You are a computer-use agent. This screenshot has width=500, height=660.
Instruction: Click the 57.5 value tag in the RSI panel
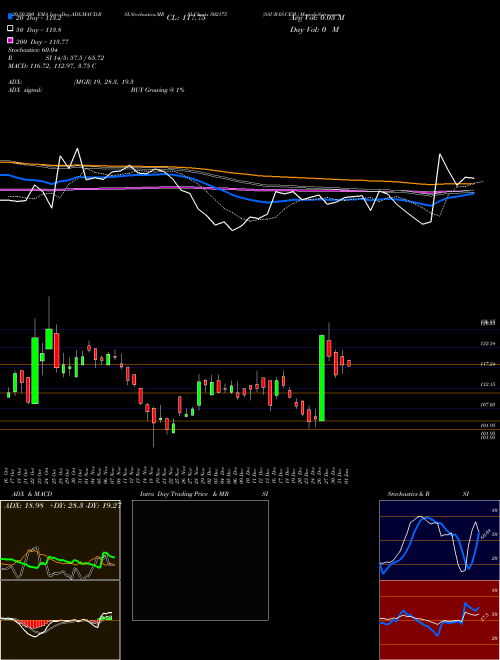click(x=485, y=617)
